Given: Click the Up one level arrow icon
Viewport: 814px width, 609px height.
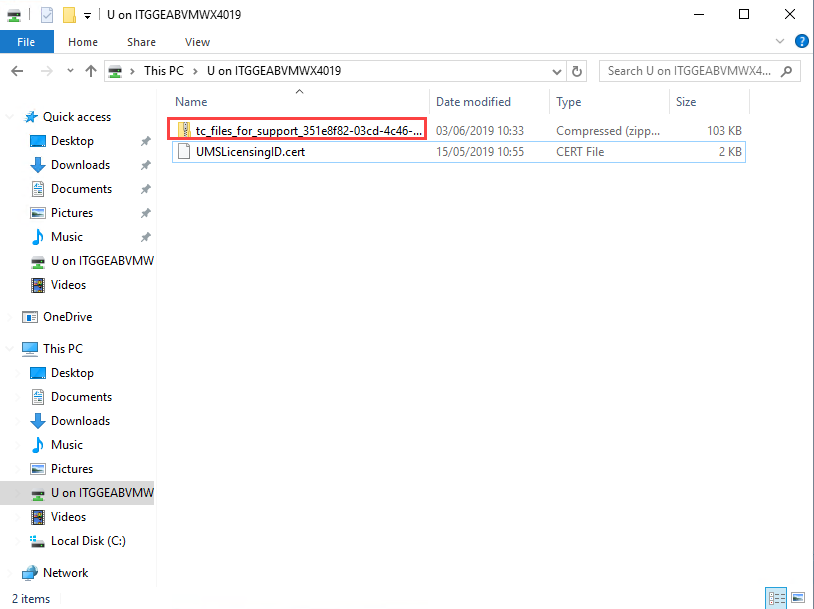Looking at the screenshot, I should tap(91, 71).
